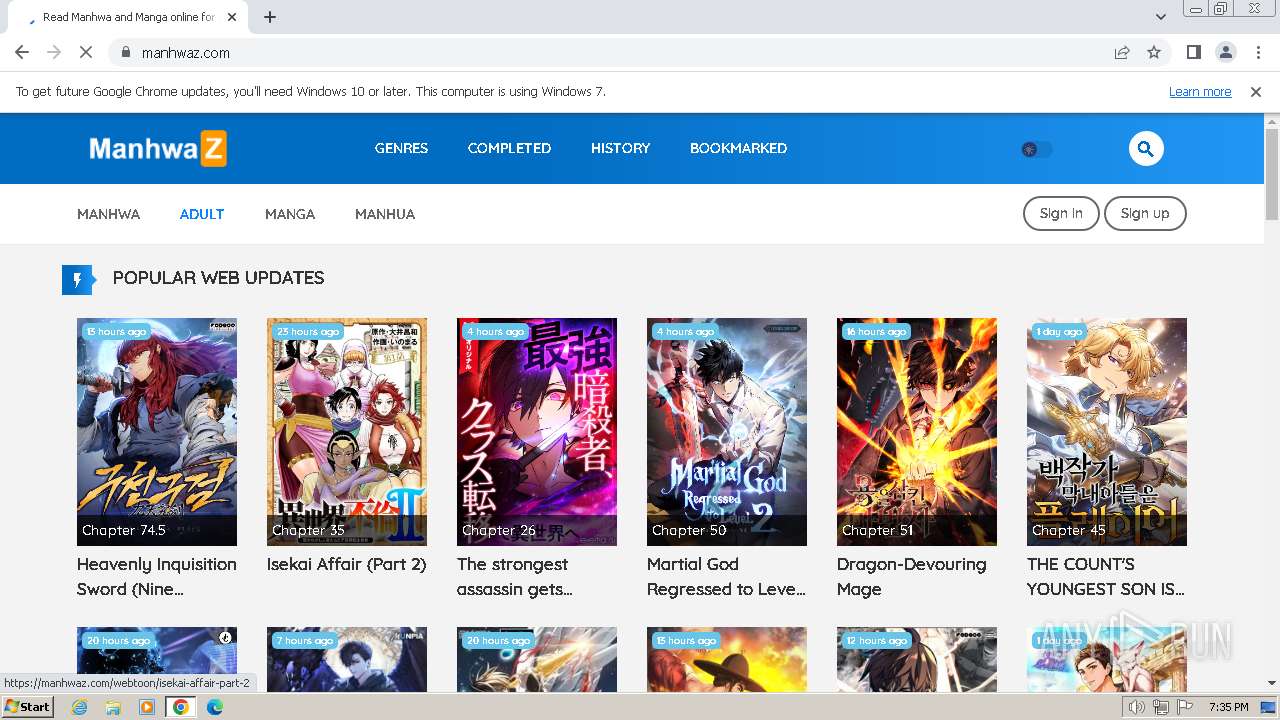The height and width of the screenshot is (720, 1280).
Task: Open the COMPLETED menu item
Action: (509, 148)
